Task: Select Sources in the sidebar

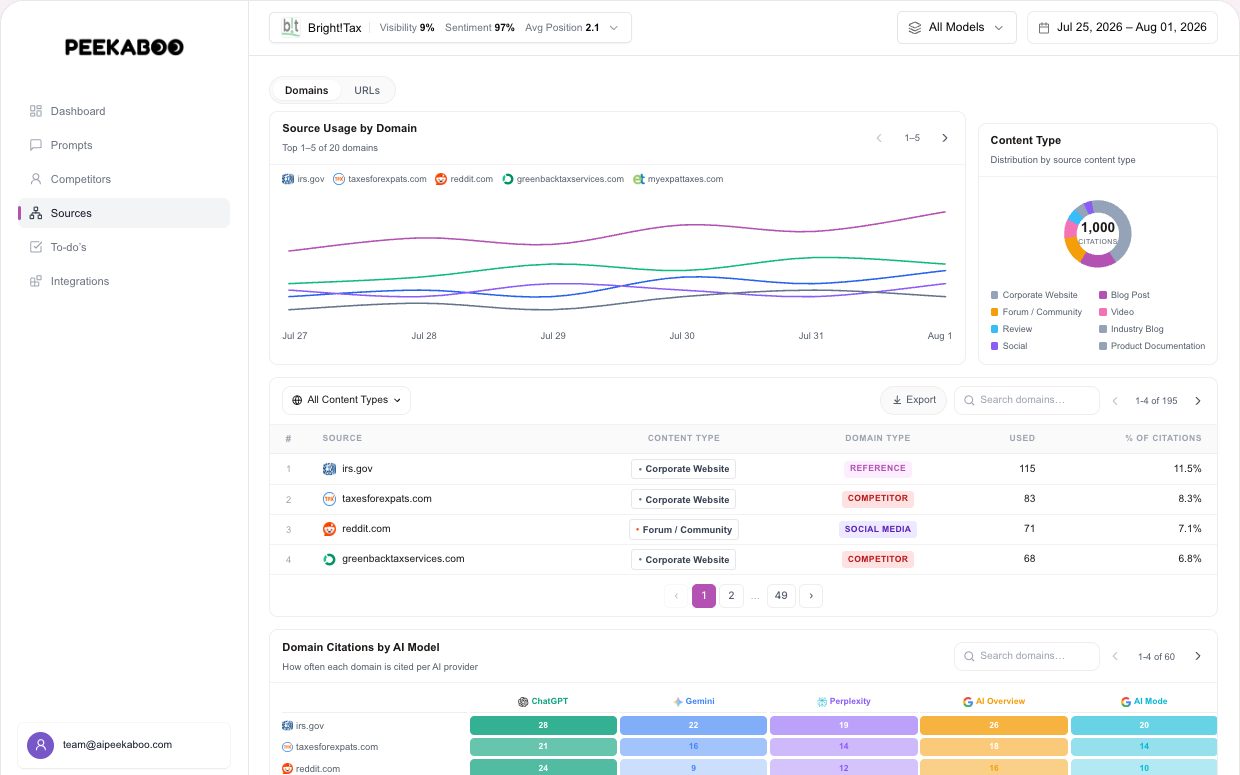Action: pyautogui.click(x=124, y=213)
